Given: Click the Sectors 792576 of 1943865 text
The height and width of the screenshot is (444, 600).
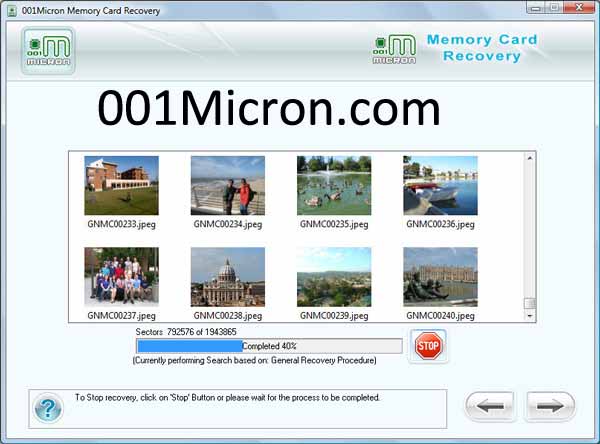Looking at the screenshot, I should click(186, 332).
